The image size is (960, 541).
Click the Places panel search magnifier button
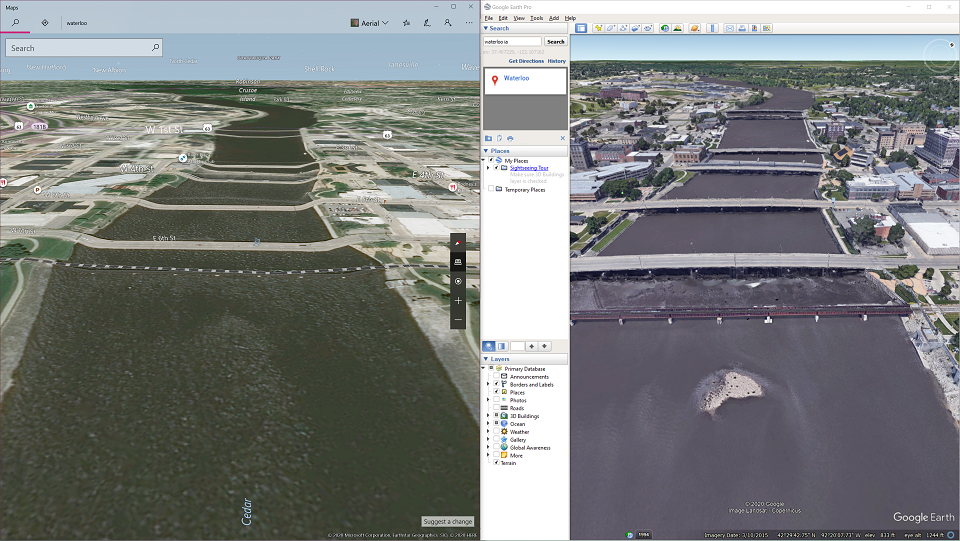489,346
